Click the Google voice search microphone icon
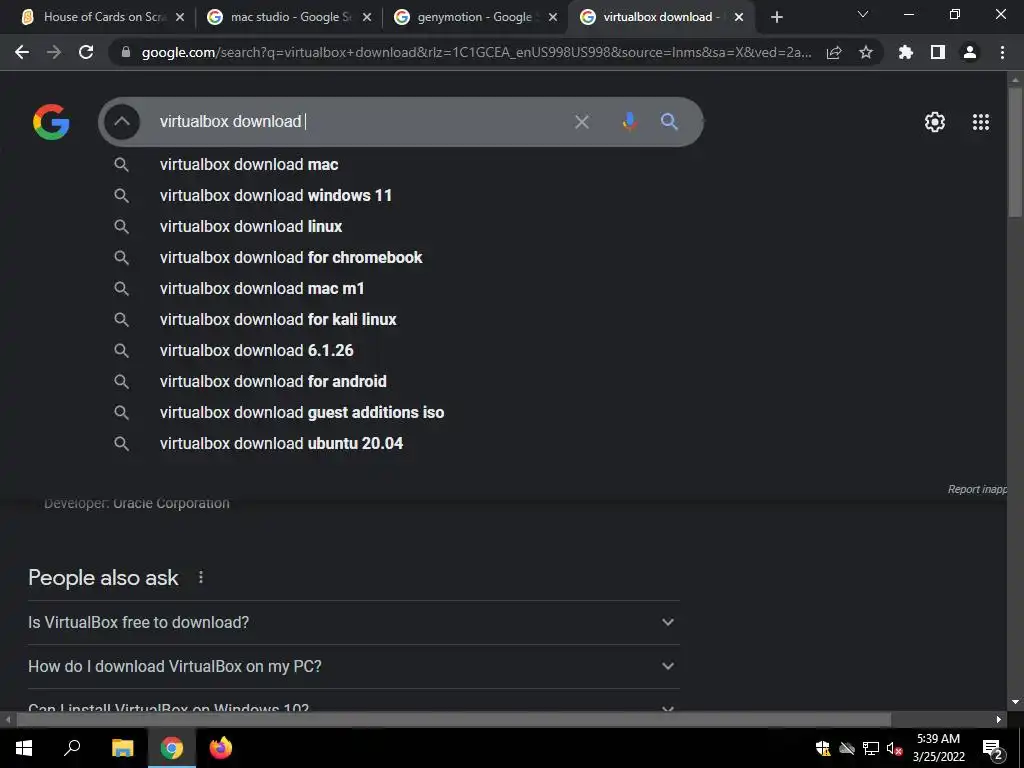Viewport: 1024px width, 768px height. coord(629,121)
